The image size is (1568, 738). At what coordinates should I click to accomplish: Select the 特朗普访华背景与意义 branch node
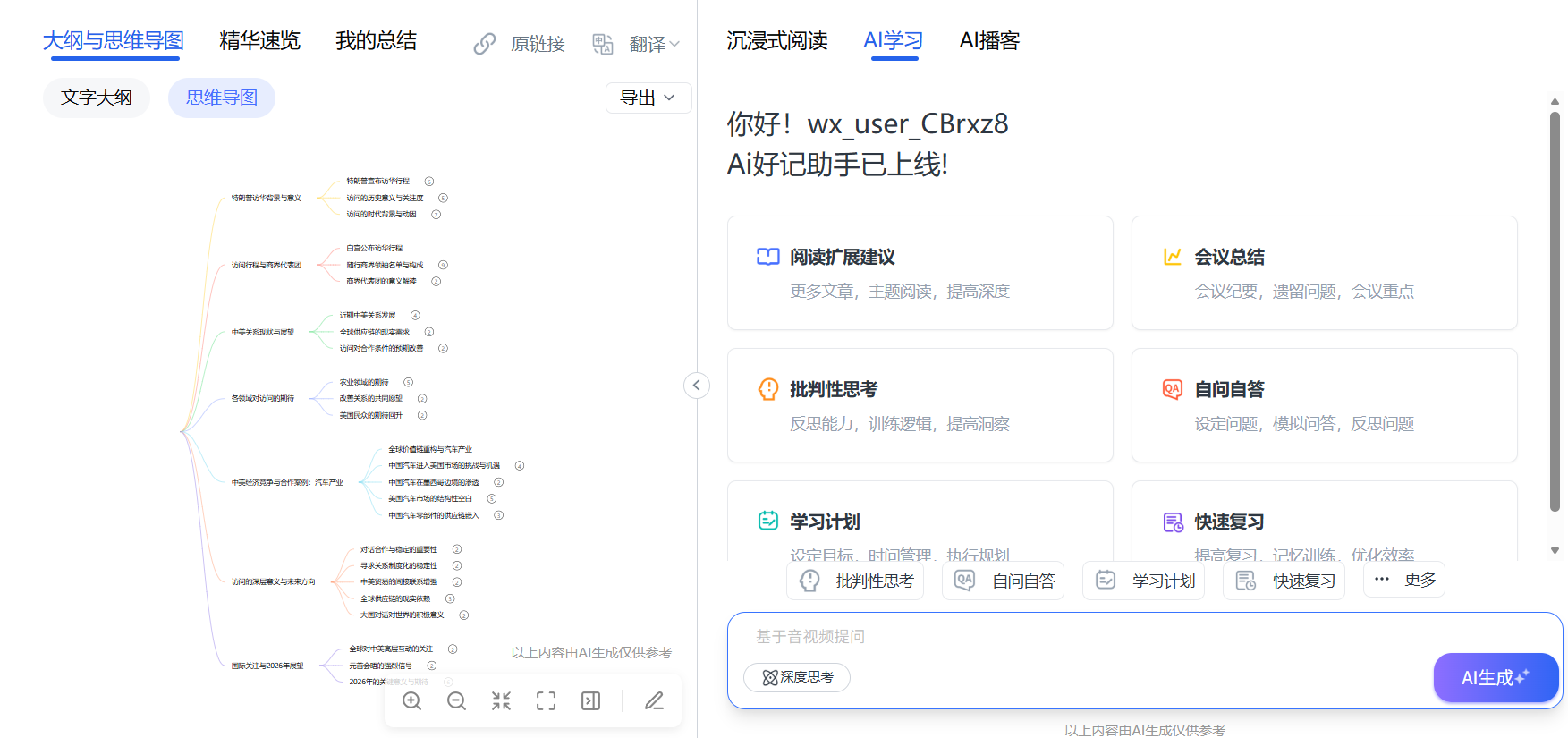click(267, 199)
